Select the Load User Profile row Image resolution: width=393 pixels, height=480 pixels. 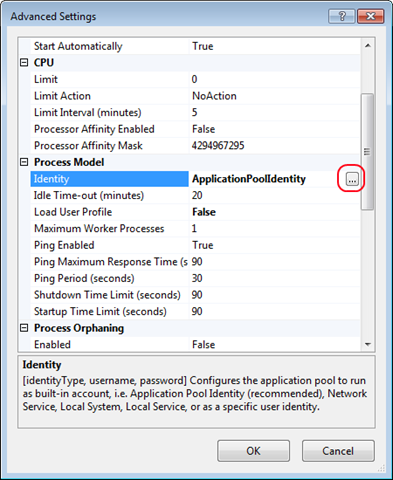tap(196, 212)
